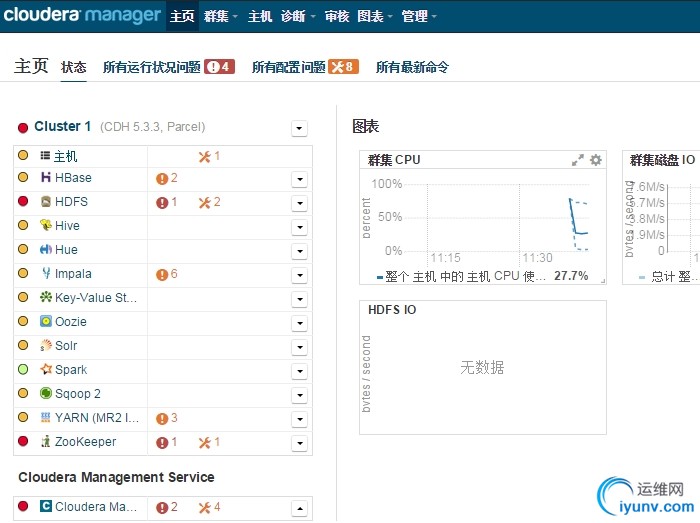Click the Cloudera Manager logo
The width and height of the screenshot is (700, 523).
[x=82, y=15]
